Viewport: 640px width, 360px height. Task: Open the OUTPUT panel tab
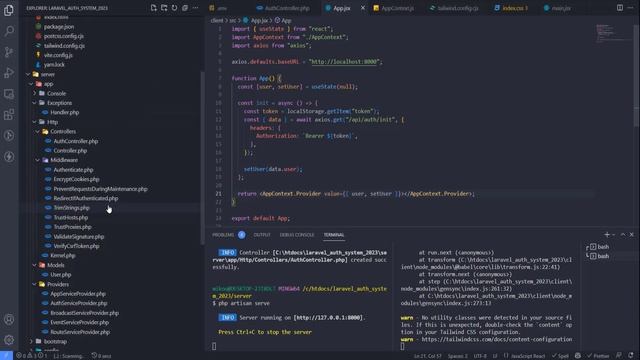pos(262,235)
